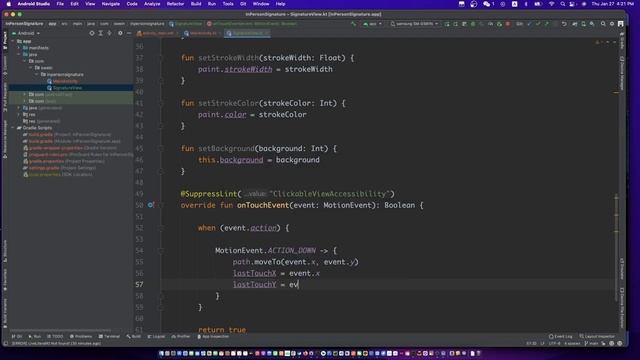
Task: Open the File menu
Action: [60, 4]
